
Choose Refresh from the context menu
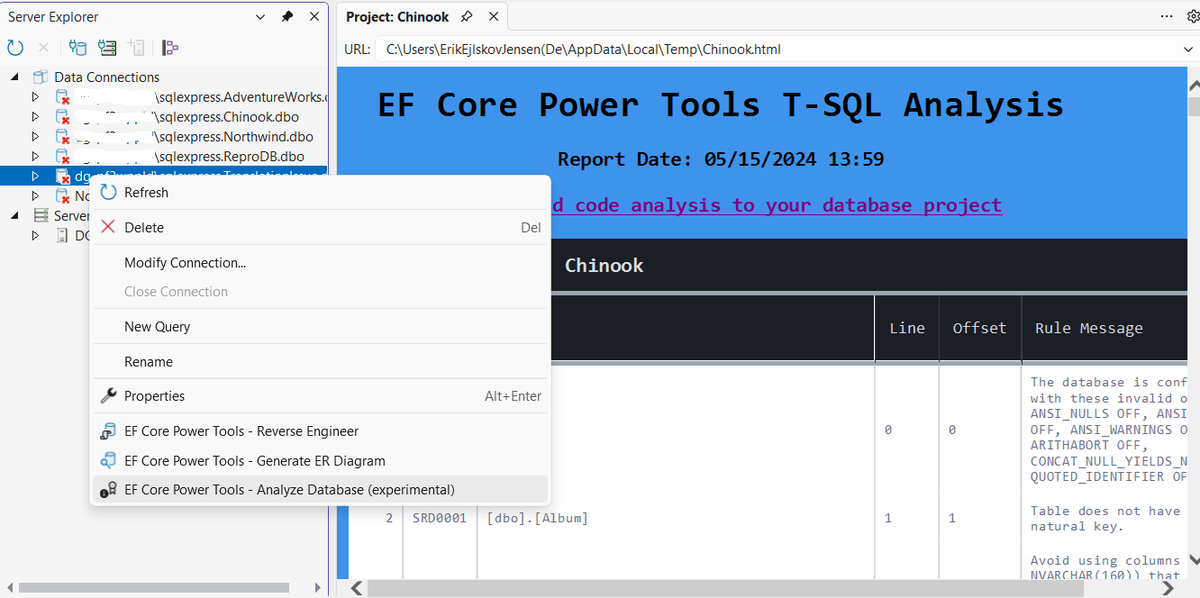click(x=320, y=192)
